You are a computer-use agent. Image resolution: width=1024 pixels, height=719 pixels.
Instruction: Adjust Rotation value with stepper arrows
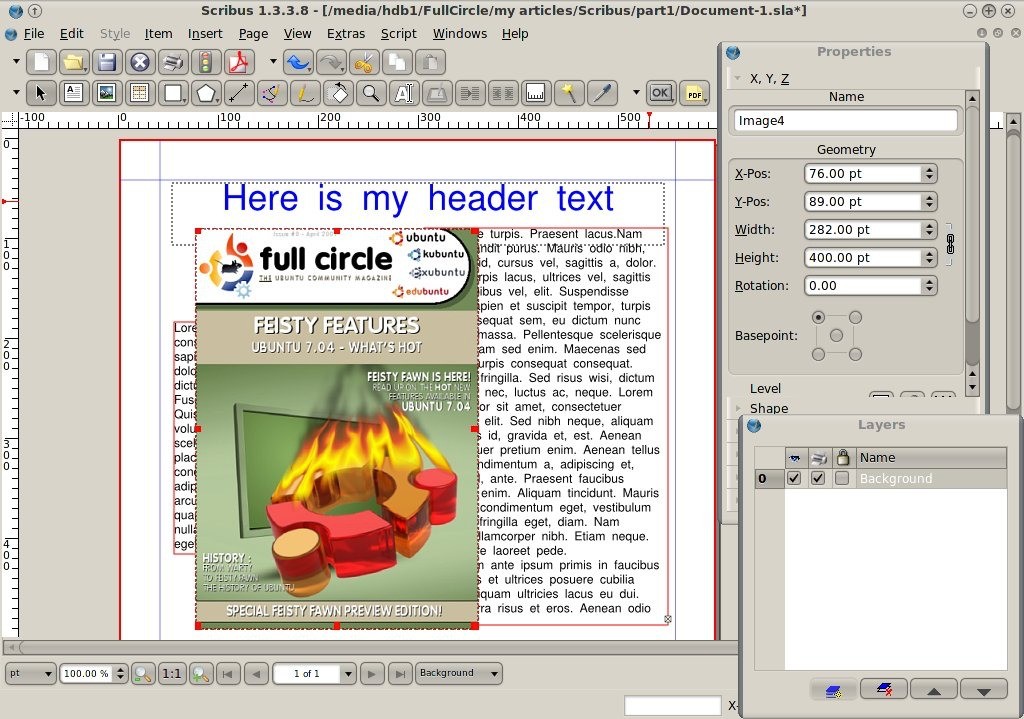[929, 286]
